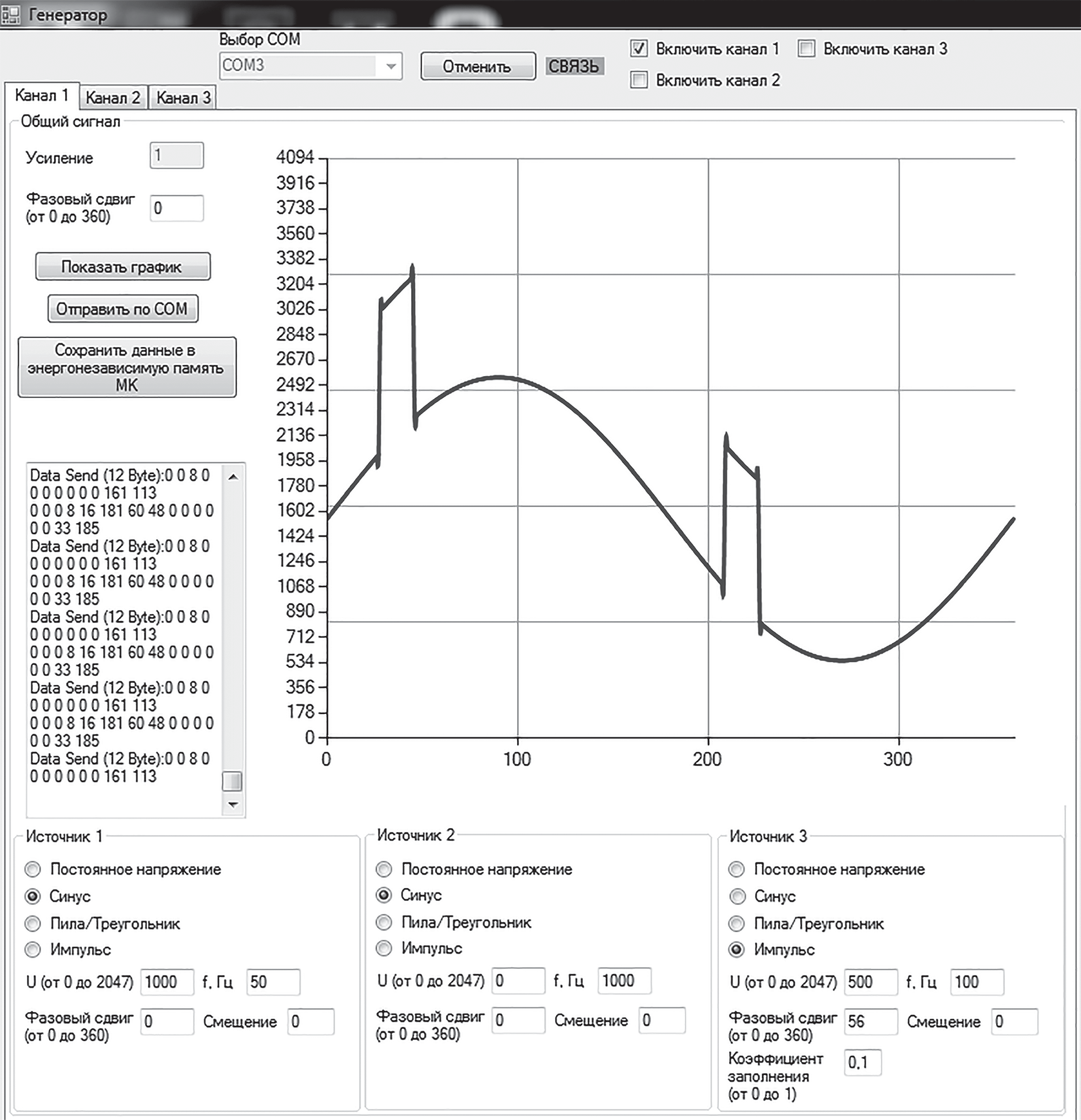1081x1120 pixels.
Task: Click the general Фазовый сдвиг input field
Action: [176, 209]
